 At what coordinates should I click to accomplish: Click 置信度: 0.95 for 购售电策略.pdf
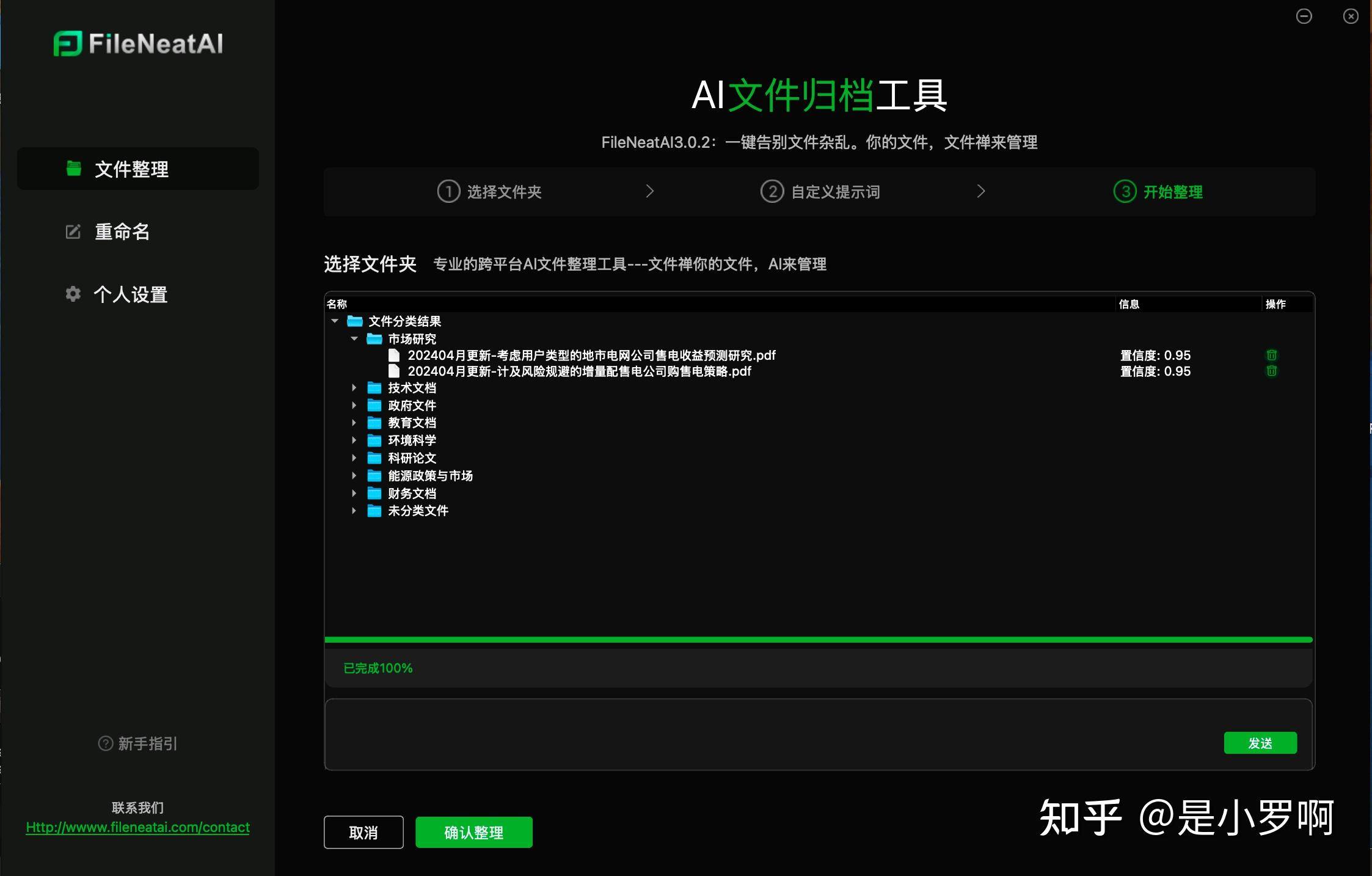pyautogui.click(x=1155, y=371)
